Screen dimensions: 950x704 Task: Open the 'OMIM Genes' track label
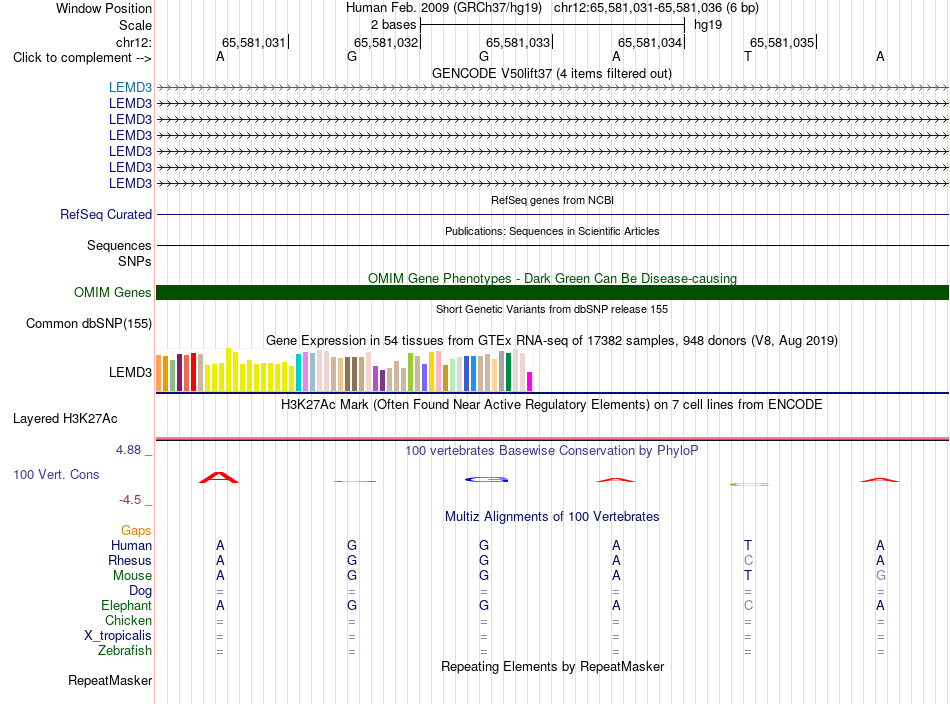coord(113,293)
